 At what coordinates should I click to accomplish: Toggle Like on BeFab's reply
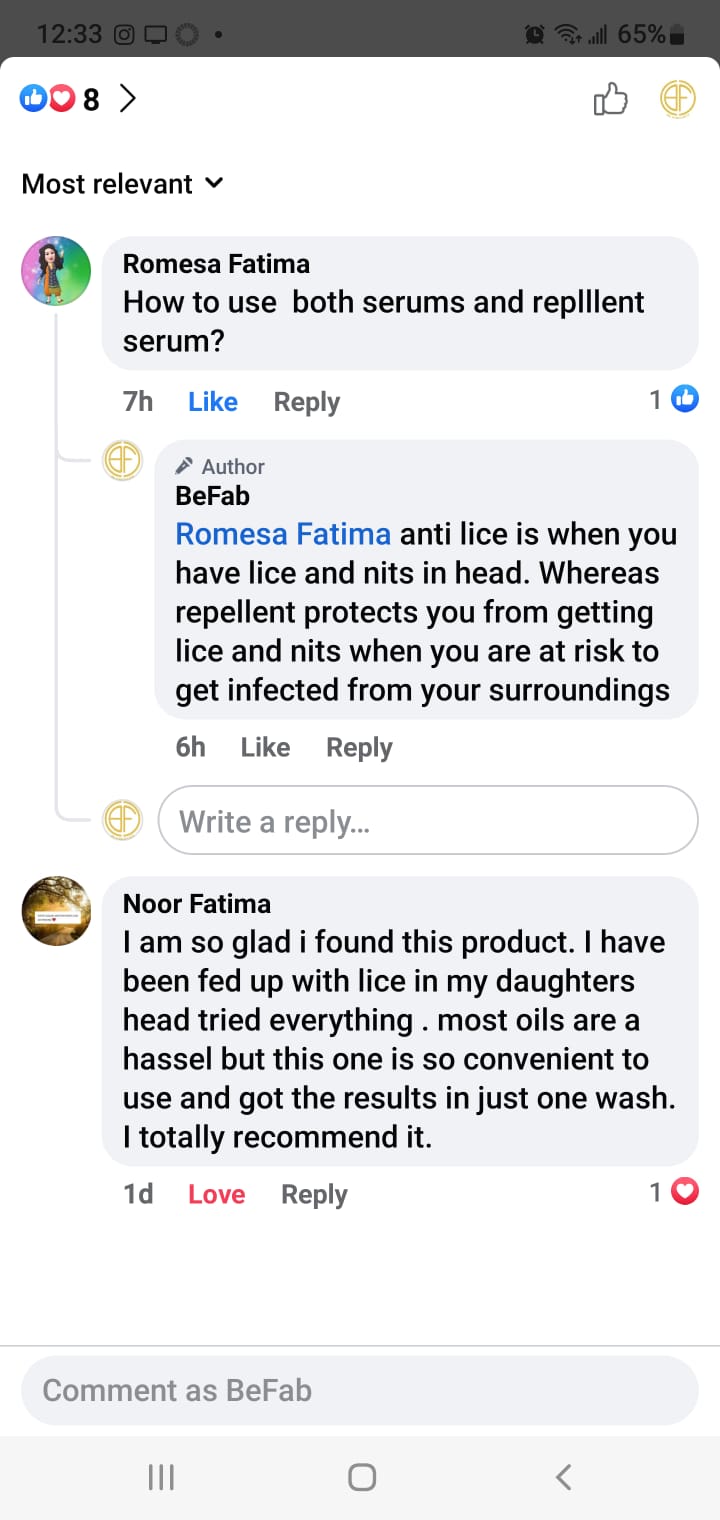pos(264,747)
